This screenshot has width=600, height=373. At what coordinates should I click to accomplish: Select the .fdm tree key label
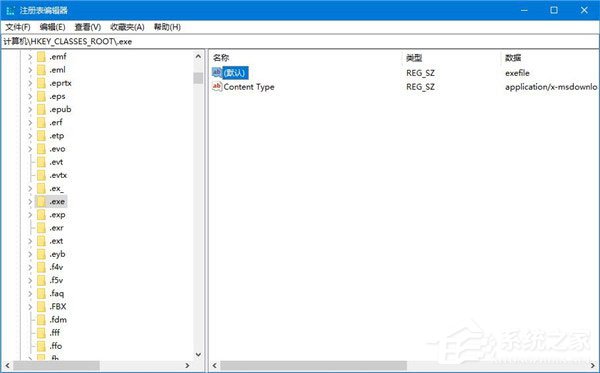58,320
